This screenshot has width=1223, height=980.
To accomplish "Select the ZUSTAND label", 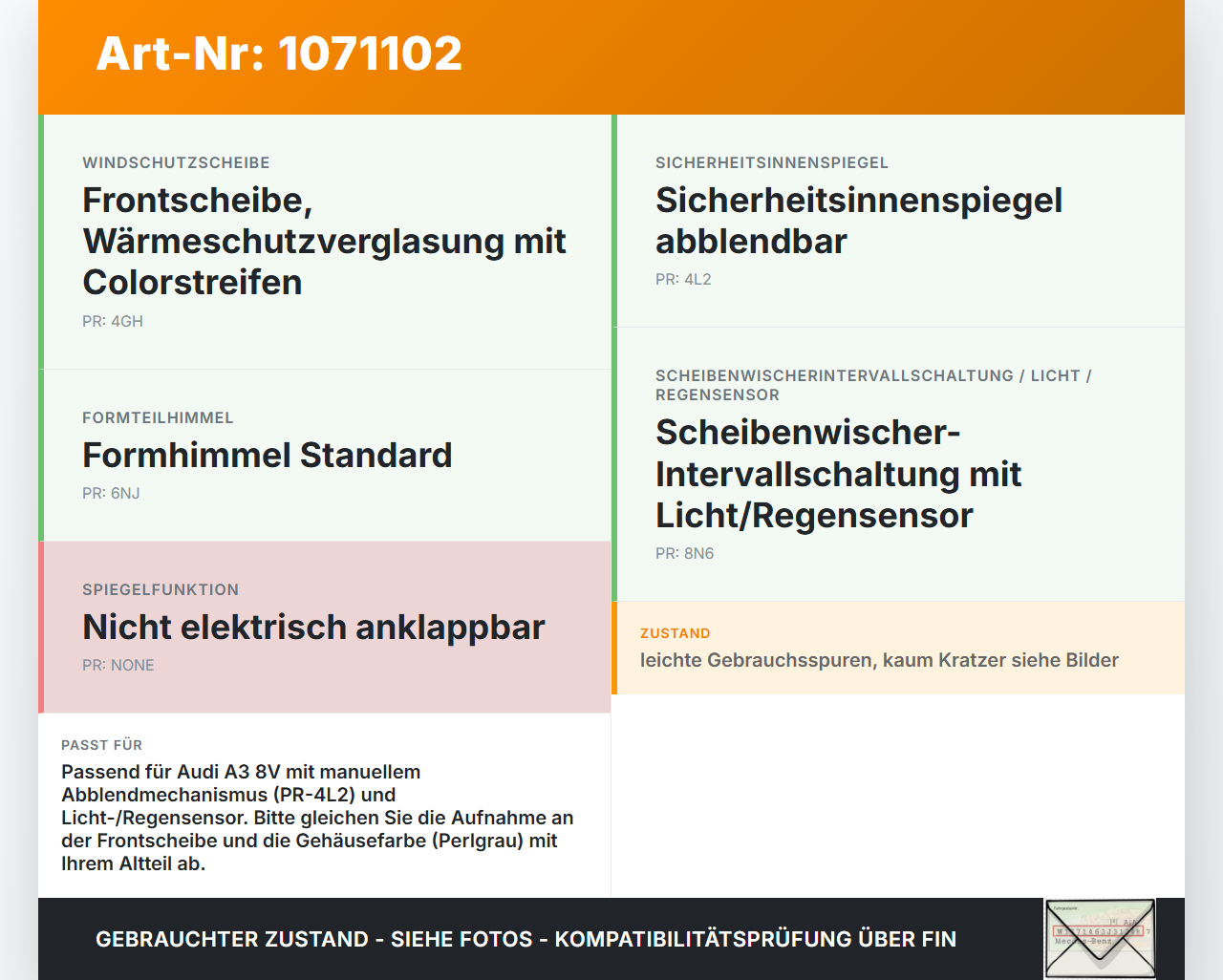I will click(x=676, y=633).
